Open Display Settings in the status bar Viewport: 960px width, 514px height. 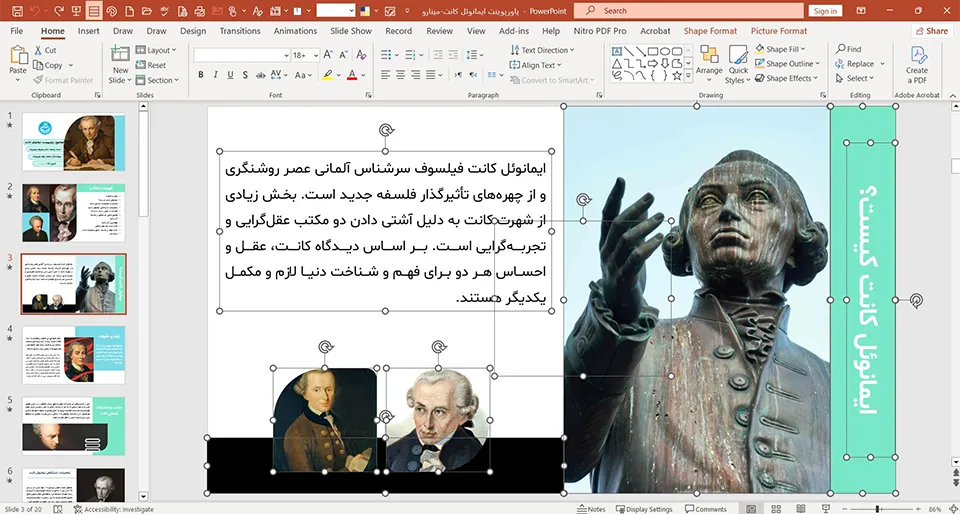[644, 509]
